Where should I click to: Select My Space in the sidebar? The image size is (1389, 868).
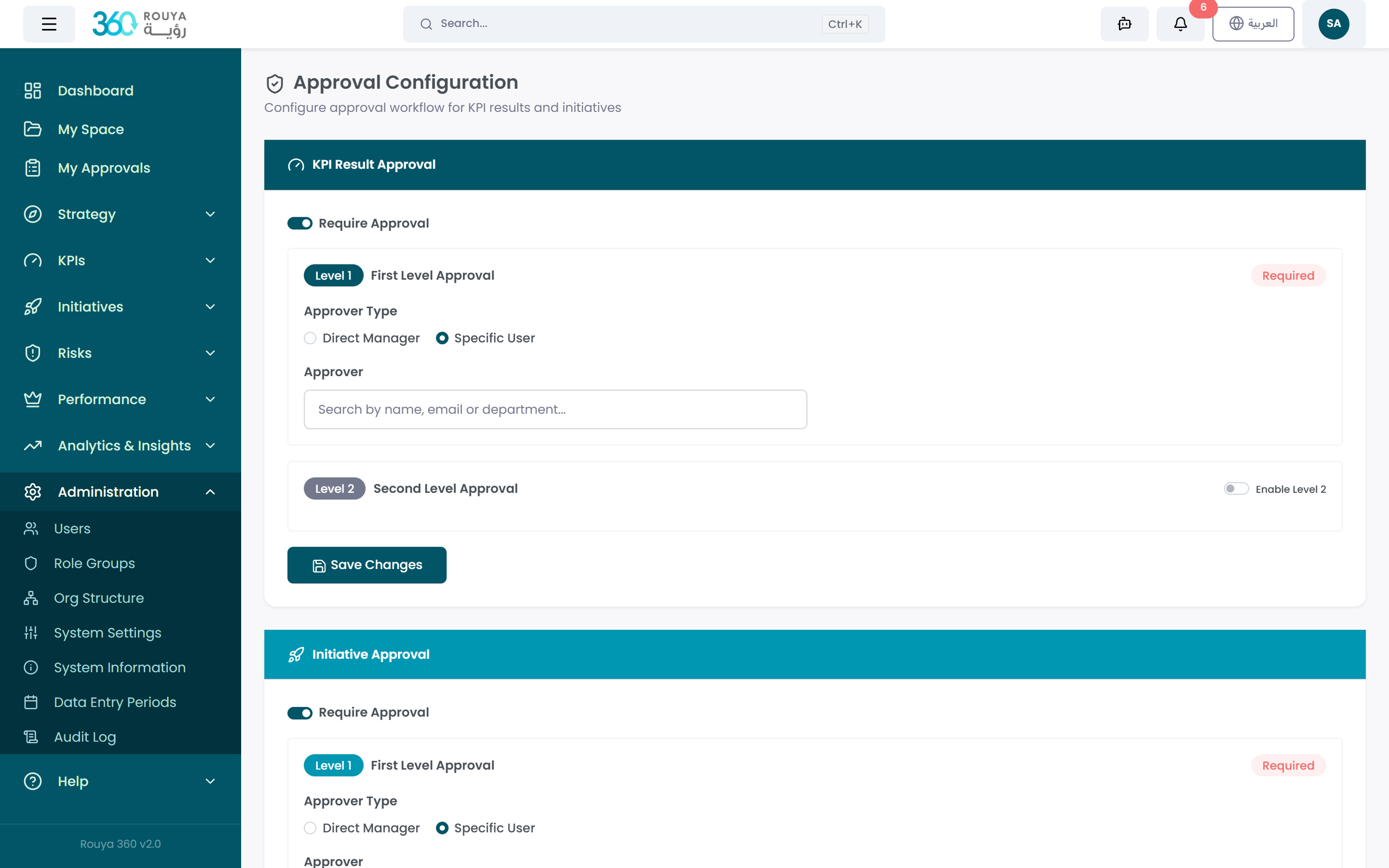90,129
